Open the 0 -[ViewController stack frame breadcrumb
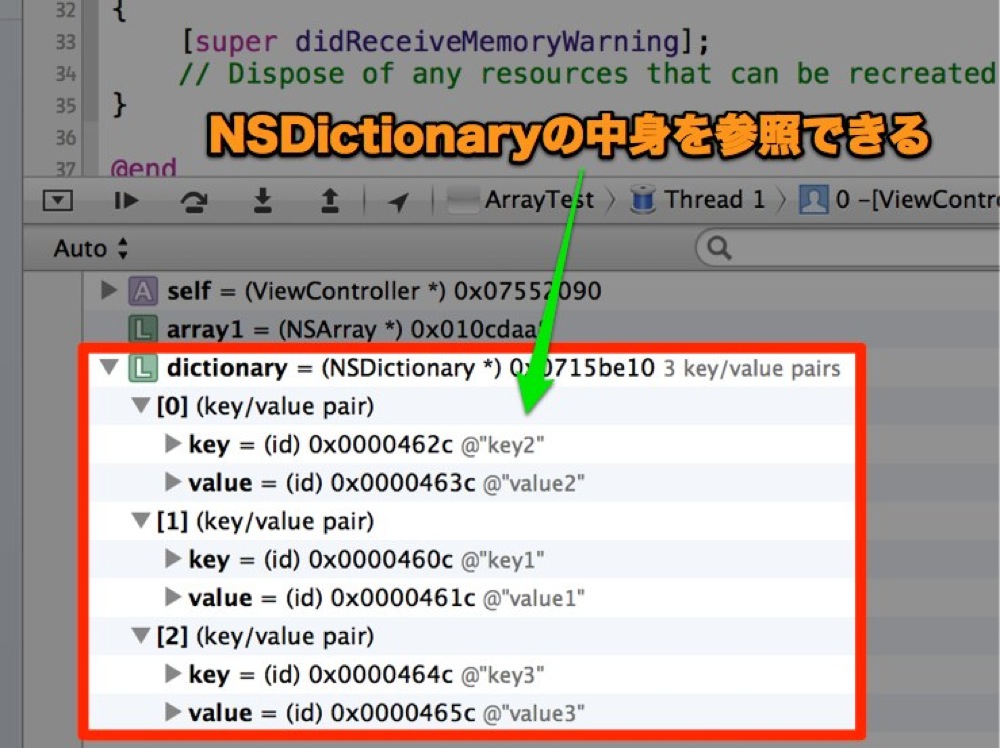The image size is (1000, 748). click(x=900, y=200)
